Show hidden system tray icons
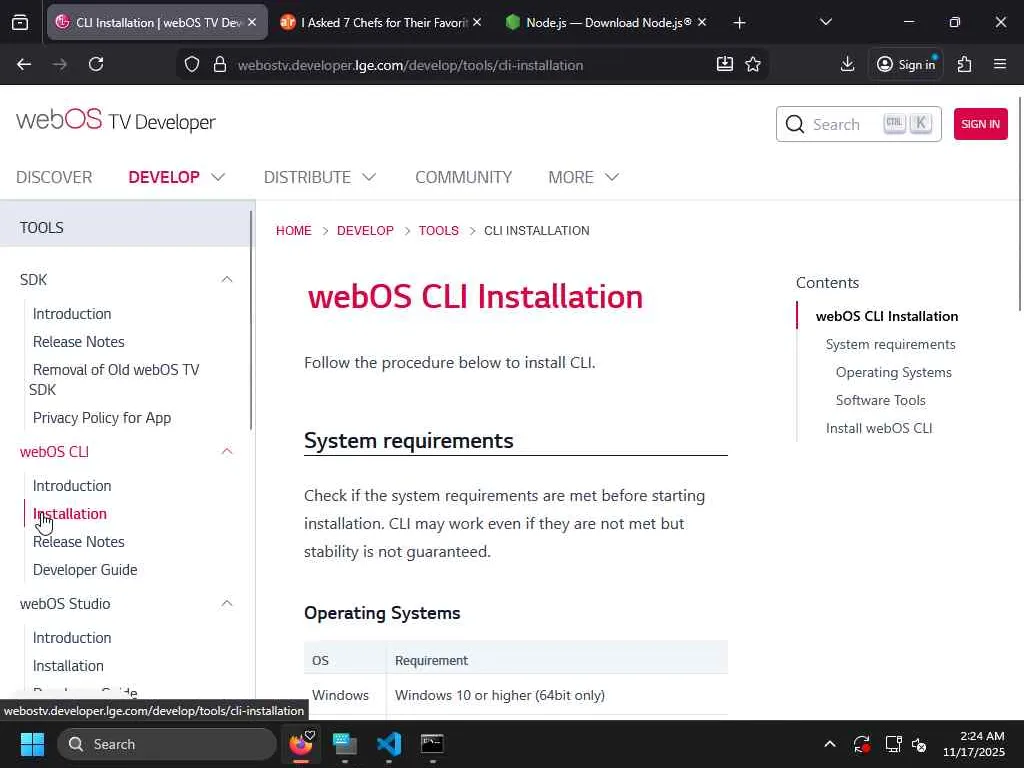This screenshot has height=768, width=1024. (829, 744)
